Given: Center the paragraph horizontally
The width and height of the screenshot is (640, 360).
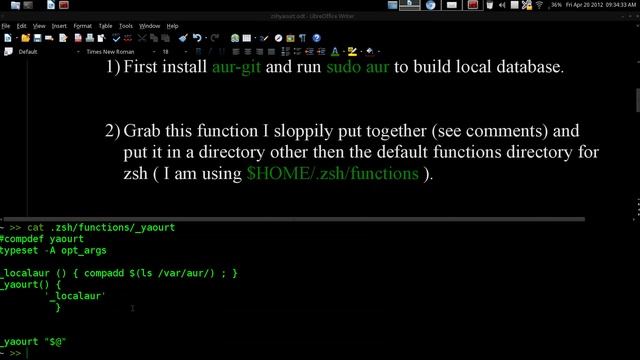Looking at the screenshot, I should click(248, 51).
